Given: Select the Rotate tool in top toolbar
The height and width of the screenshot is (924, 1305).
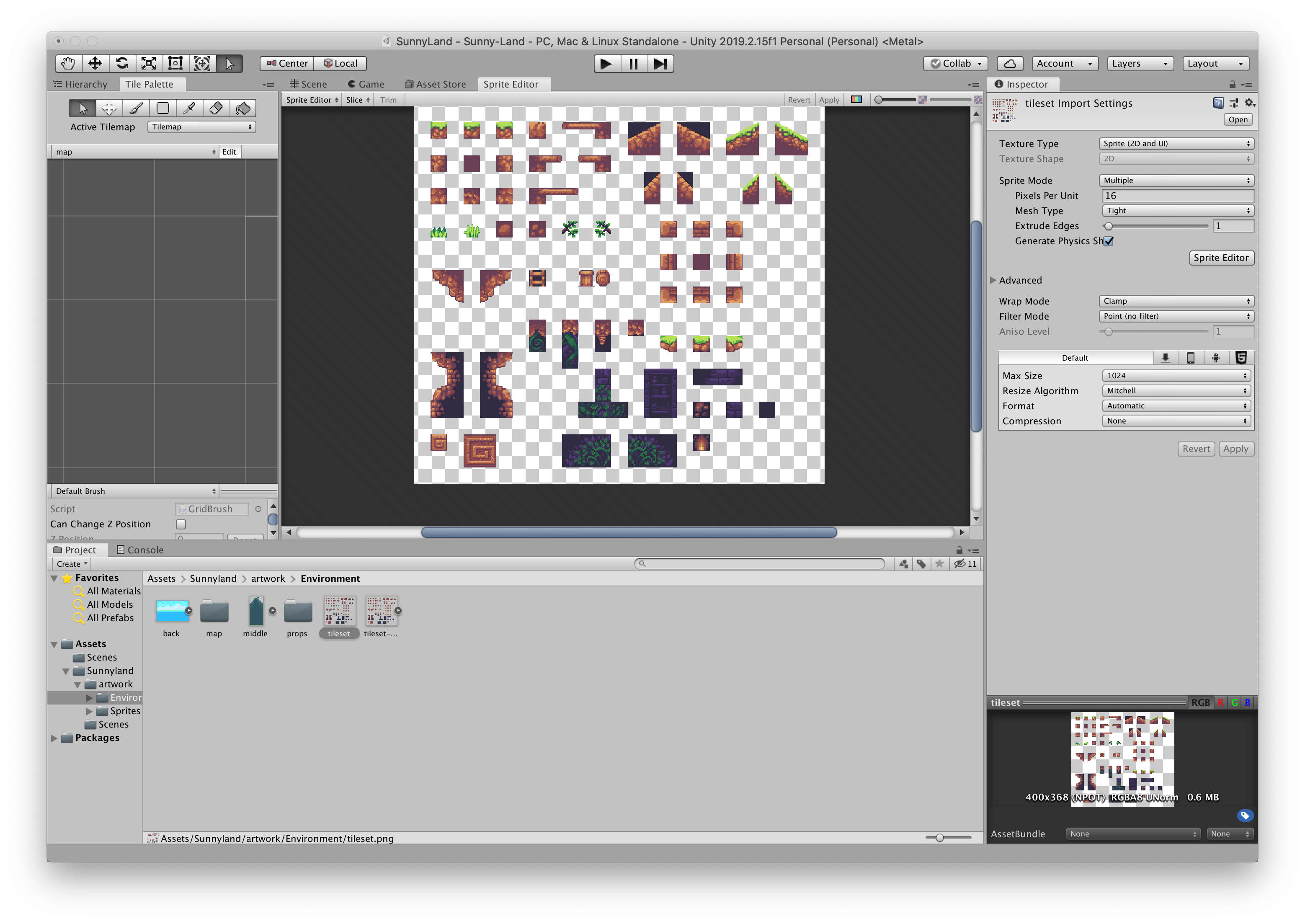Looking at the screenshot, I should tap(122, 63).
